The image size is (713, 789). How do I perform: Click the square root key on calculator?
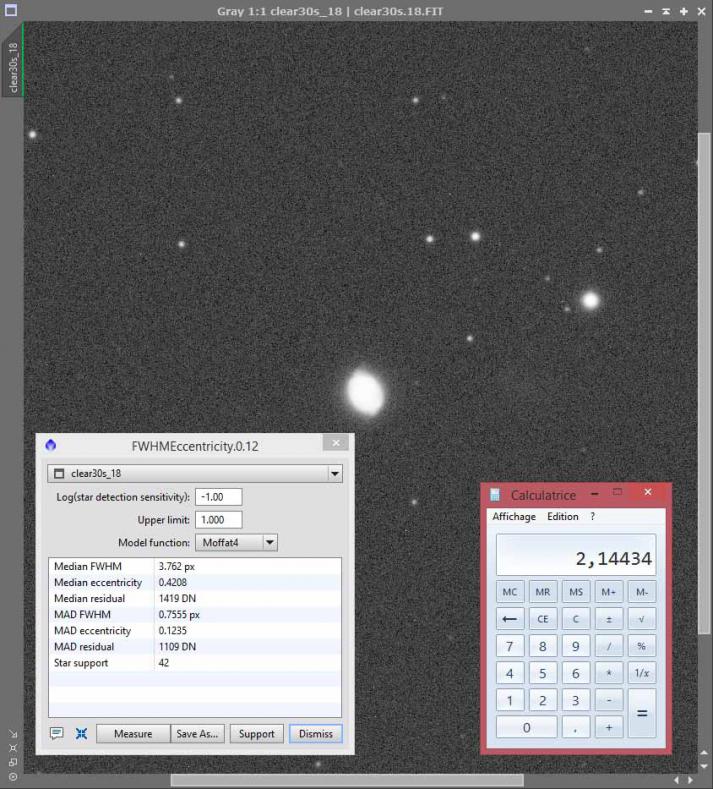click(642, 619)
